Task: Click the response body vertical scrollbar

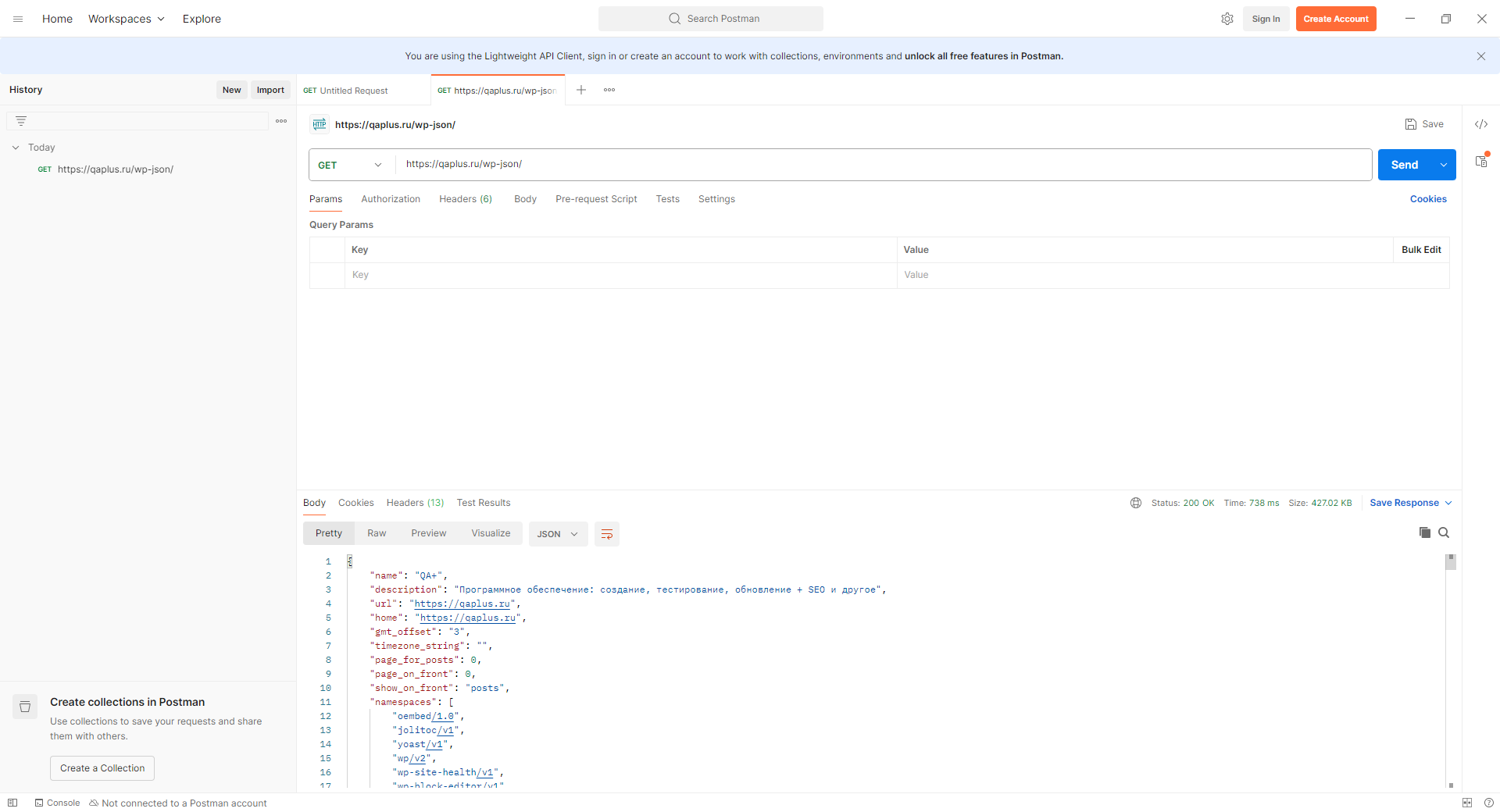Action: coord(1451,671)
